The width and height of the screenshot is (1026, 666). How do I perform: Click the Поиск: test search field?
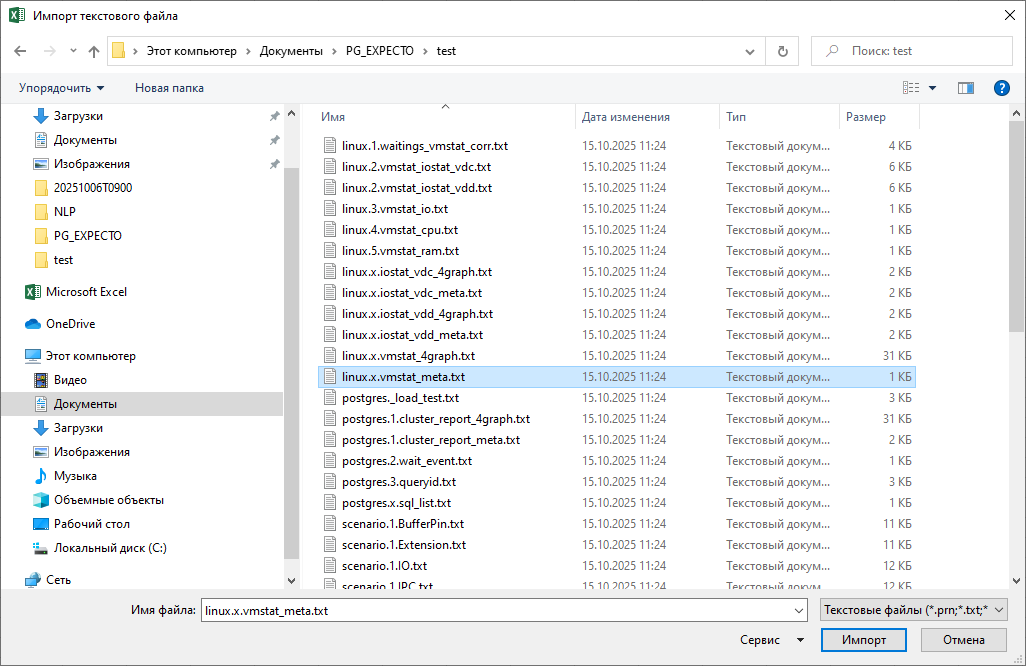pyautogui.click(x=911, y=51)
